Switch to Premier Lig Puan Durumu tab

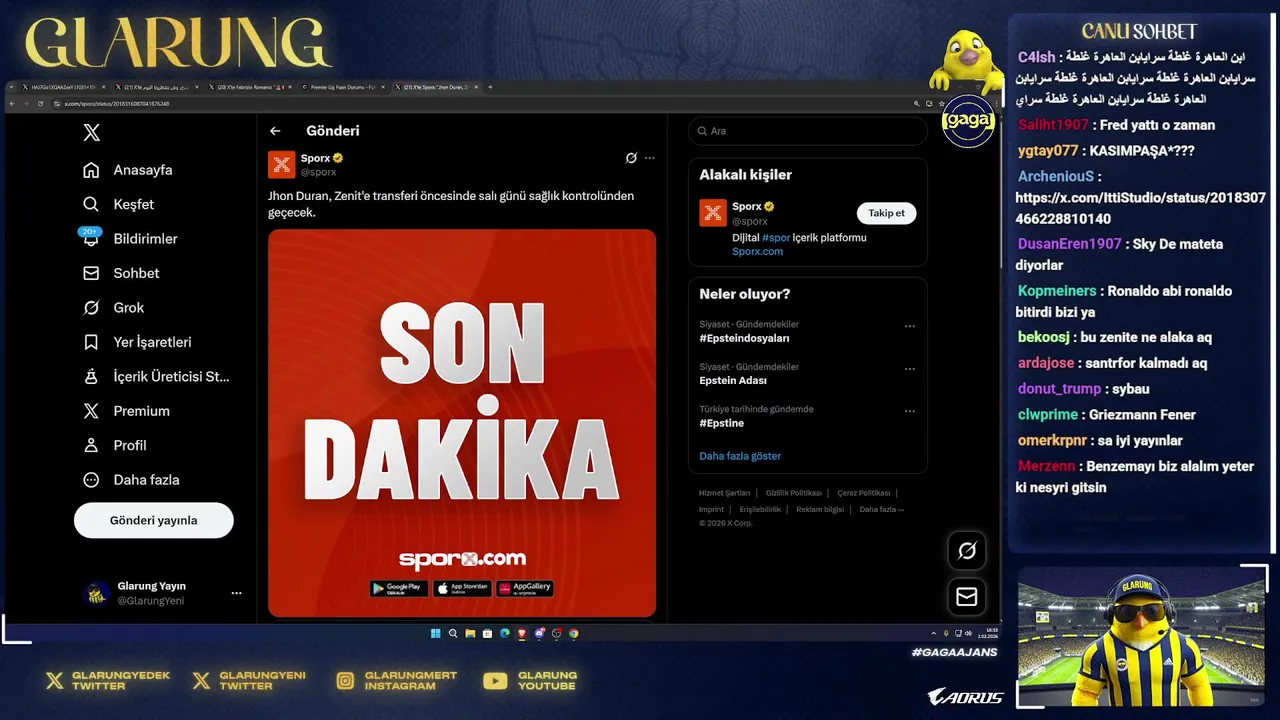342,87
